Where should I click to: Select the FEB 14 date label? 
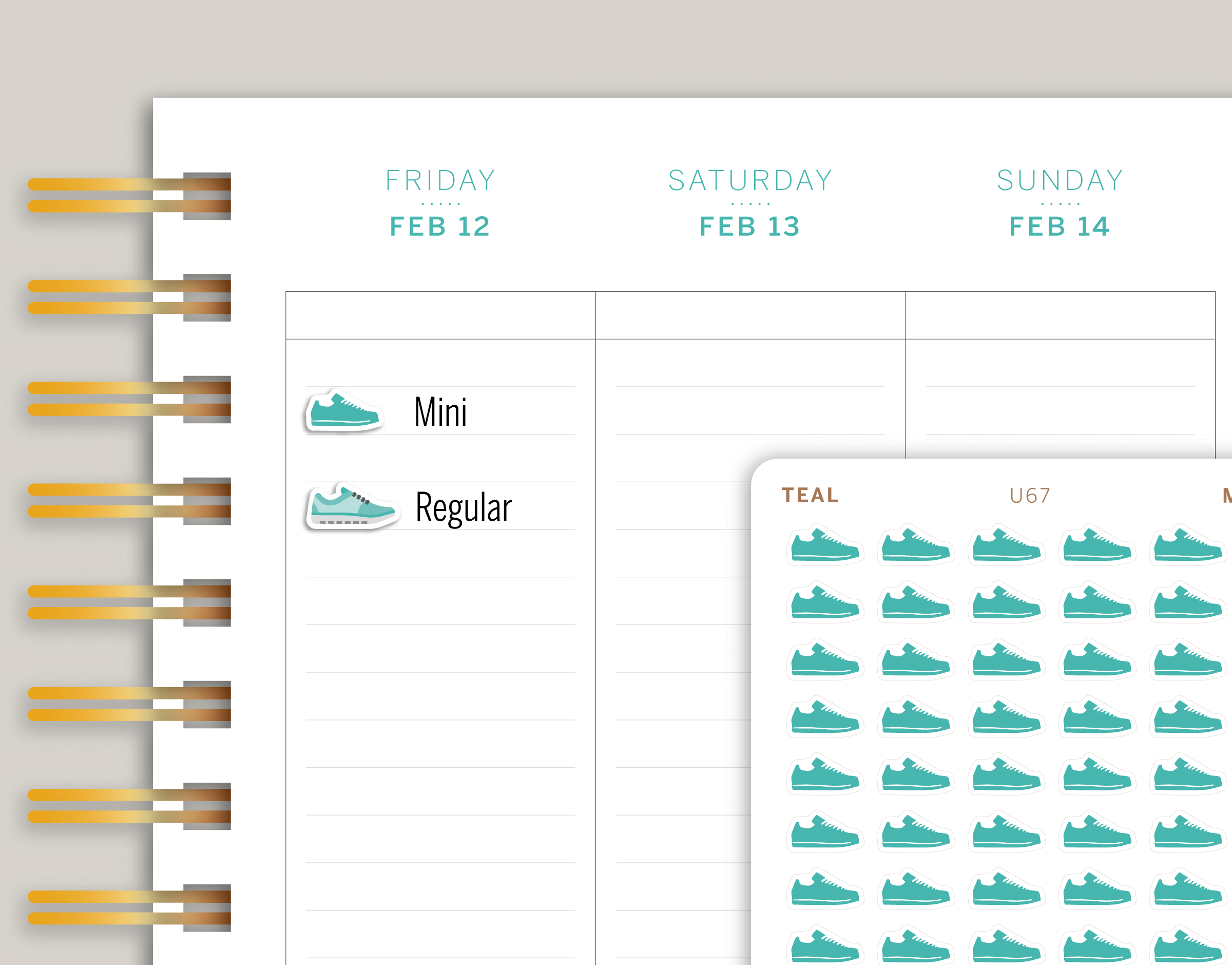pos(1060,226)
